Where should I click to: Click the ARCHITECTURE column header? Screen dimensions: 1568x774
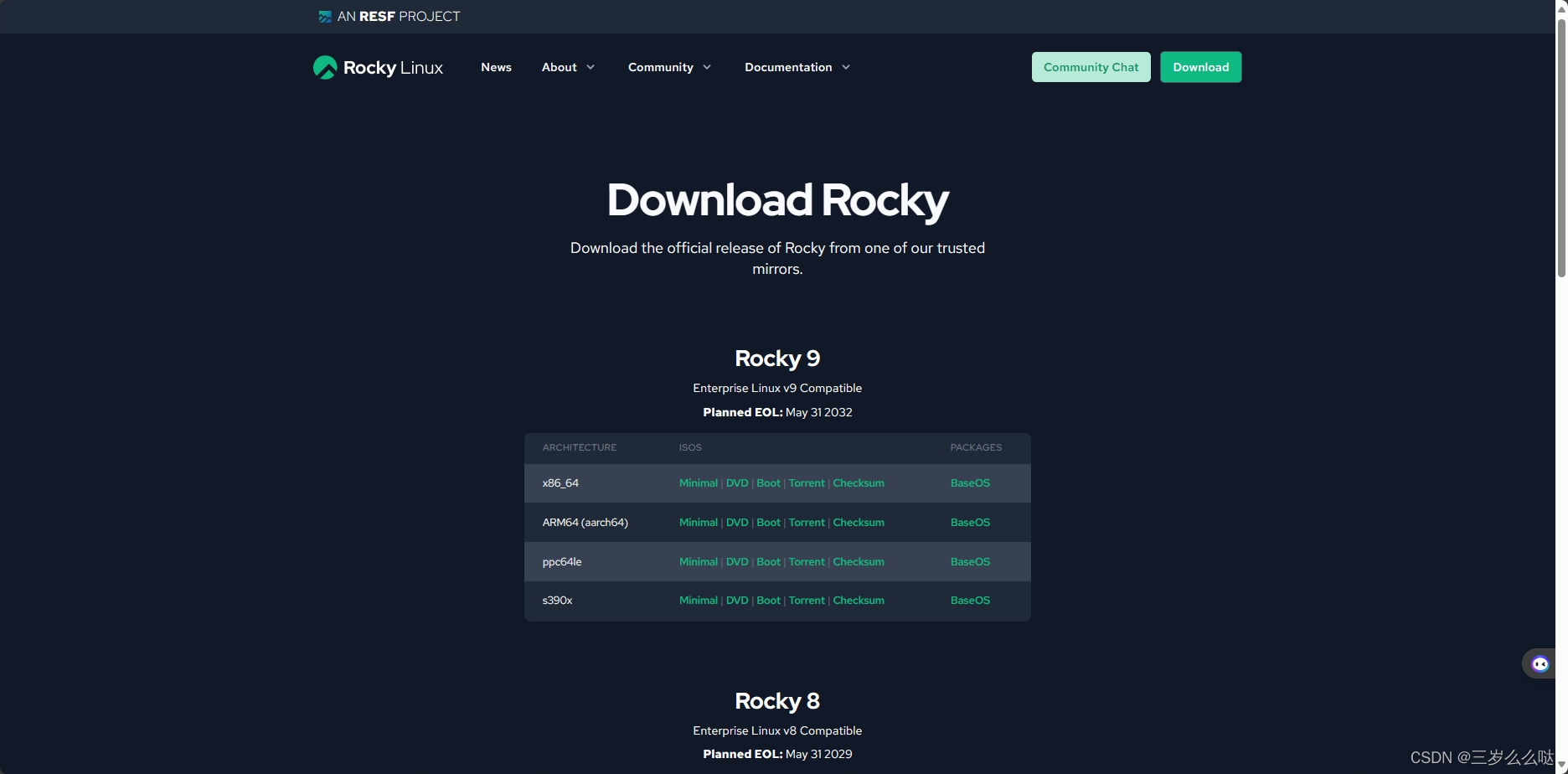pos(579,447)
